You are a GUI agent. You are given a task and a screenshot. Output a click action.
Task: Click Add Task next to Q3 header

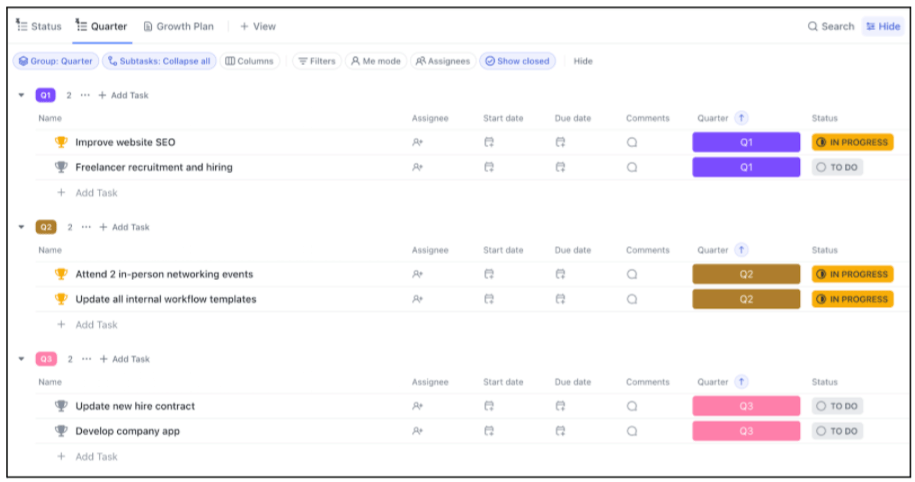124,359
